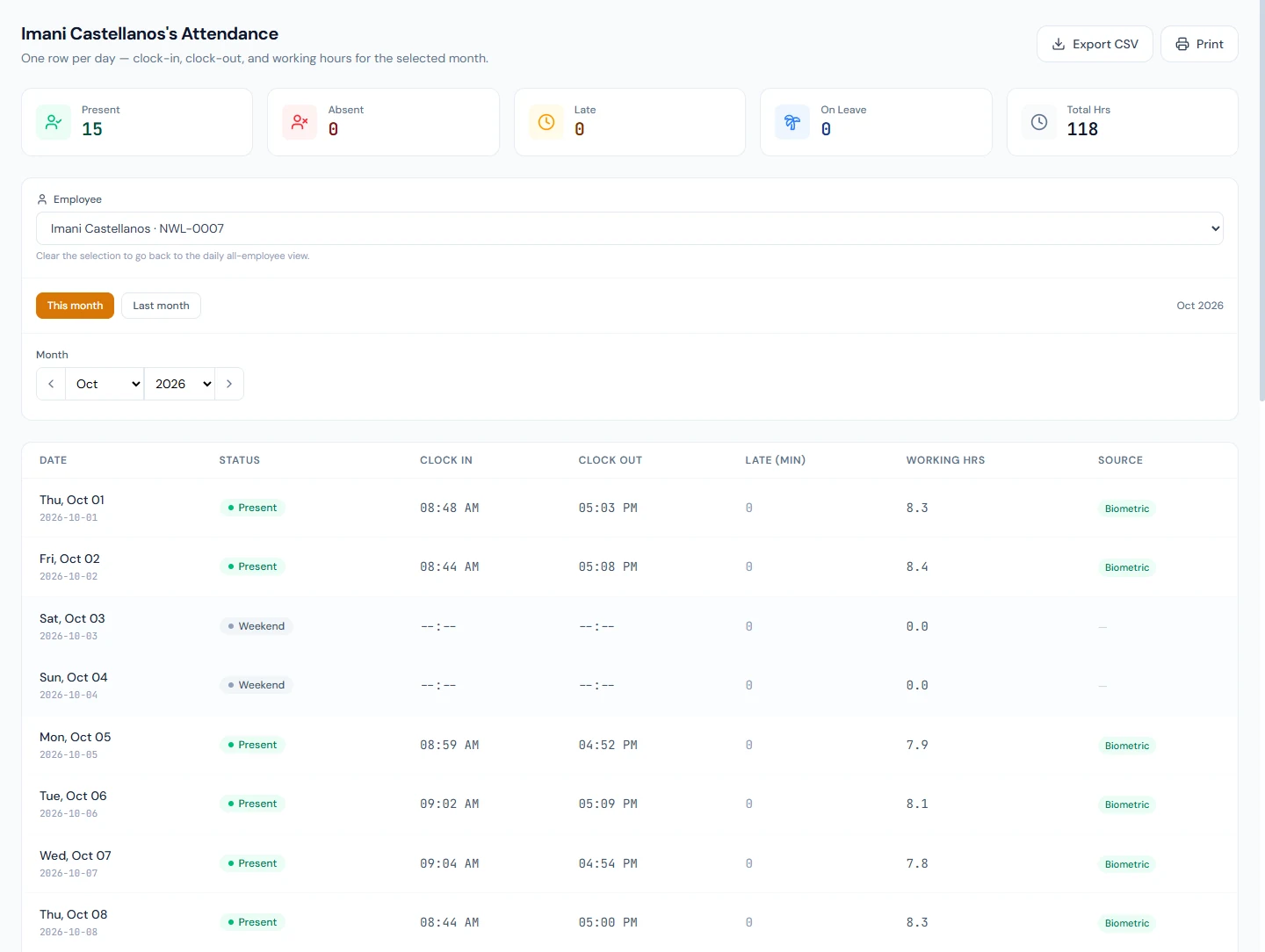Image resolution: width=1265 pixels, height=952 pixels.
Task: Click the Thu, Oct 08 date cell
Action: [73, 922]
